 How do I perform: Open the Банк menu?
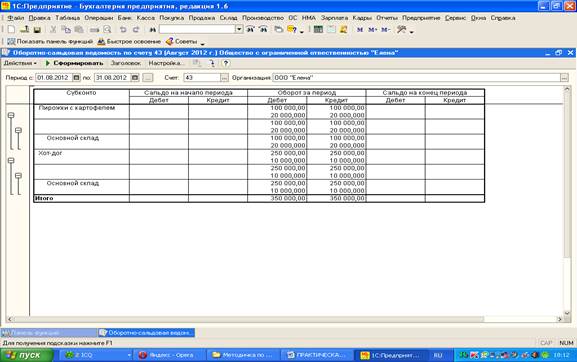[125, 18]
